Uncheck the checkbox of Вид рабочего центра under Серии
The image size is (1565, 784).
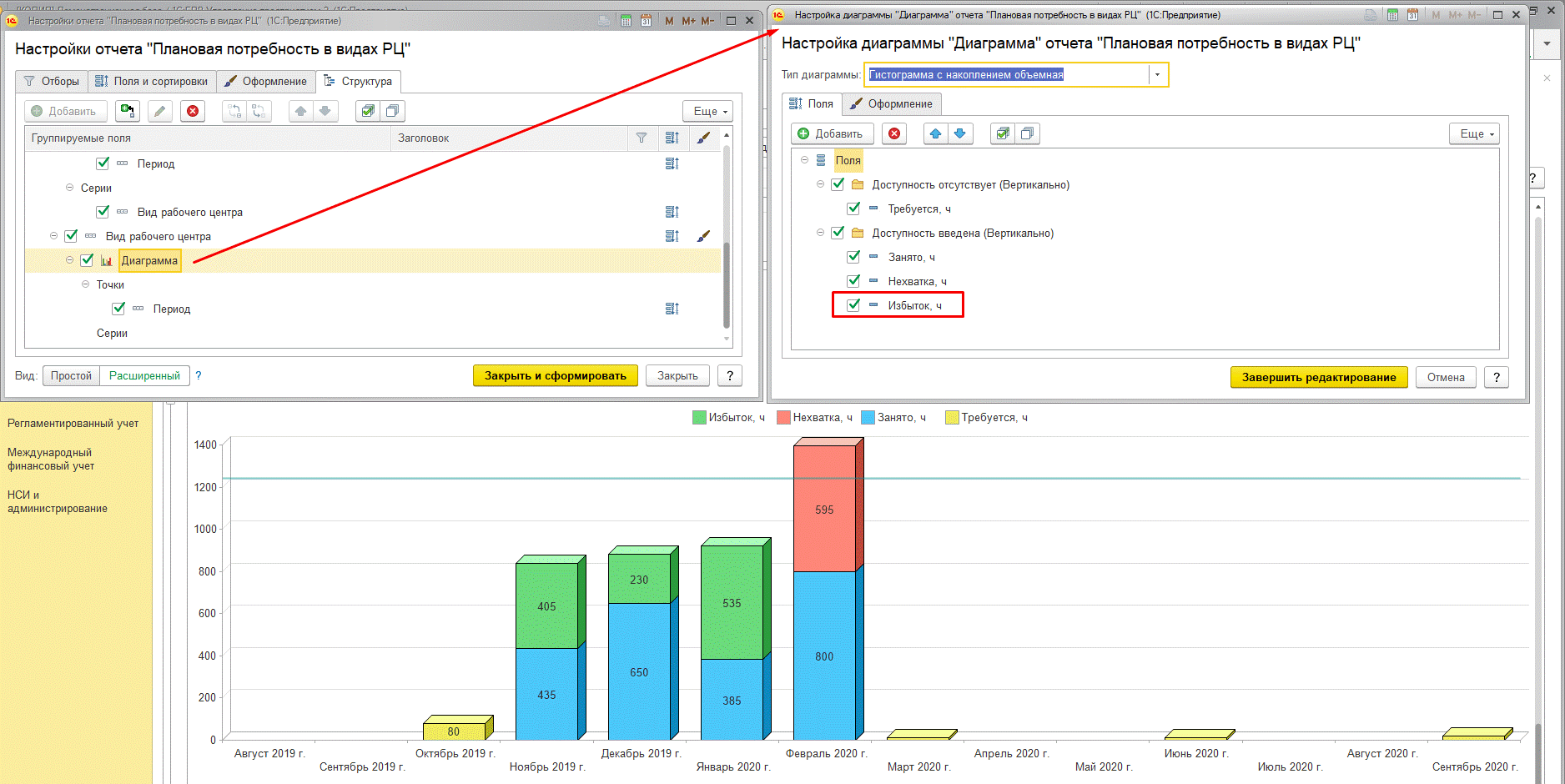[x=103, y=212]
